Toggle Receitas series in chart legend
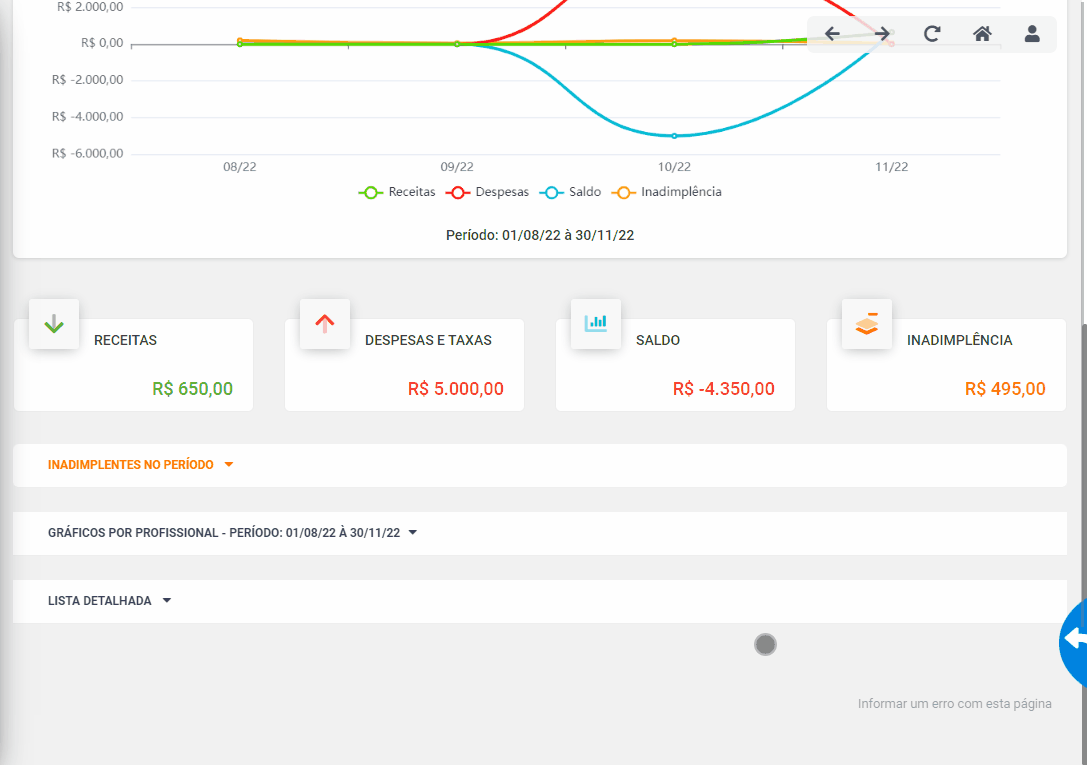The height and width of the screenshot is (765, 1087). (x=397, y=192)
